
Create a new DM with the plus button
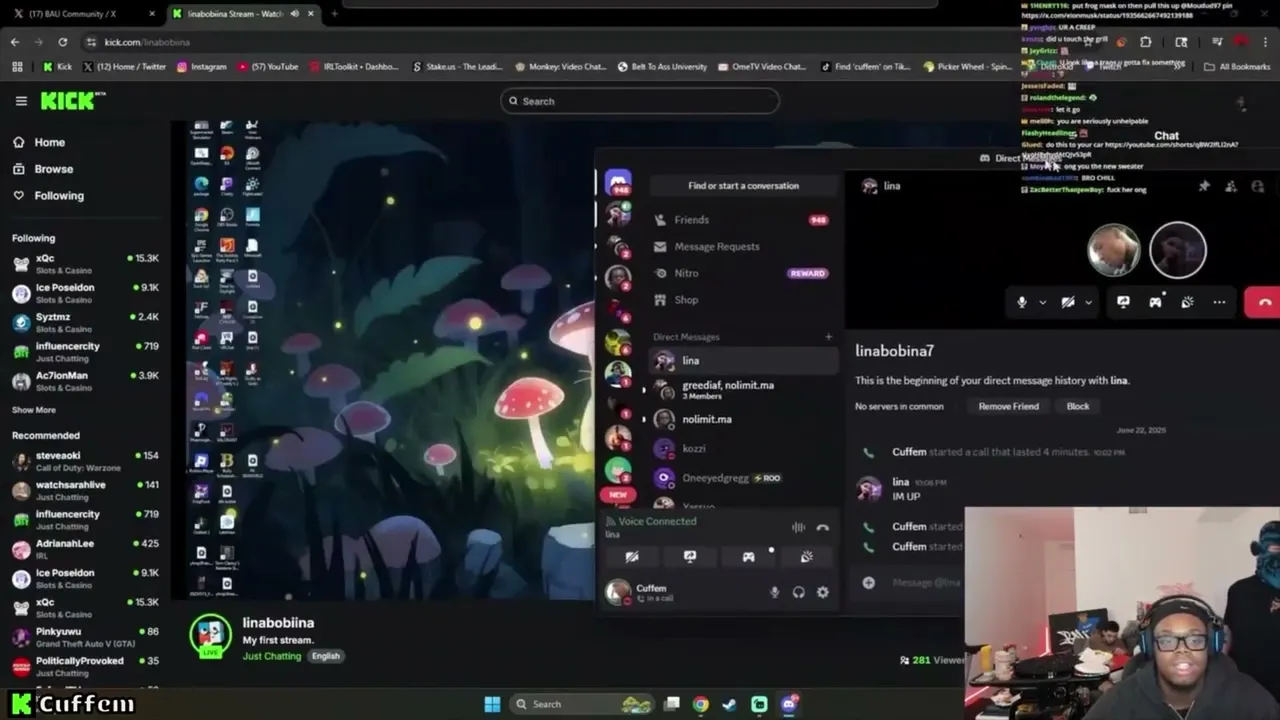828,337
